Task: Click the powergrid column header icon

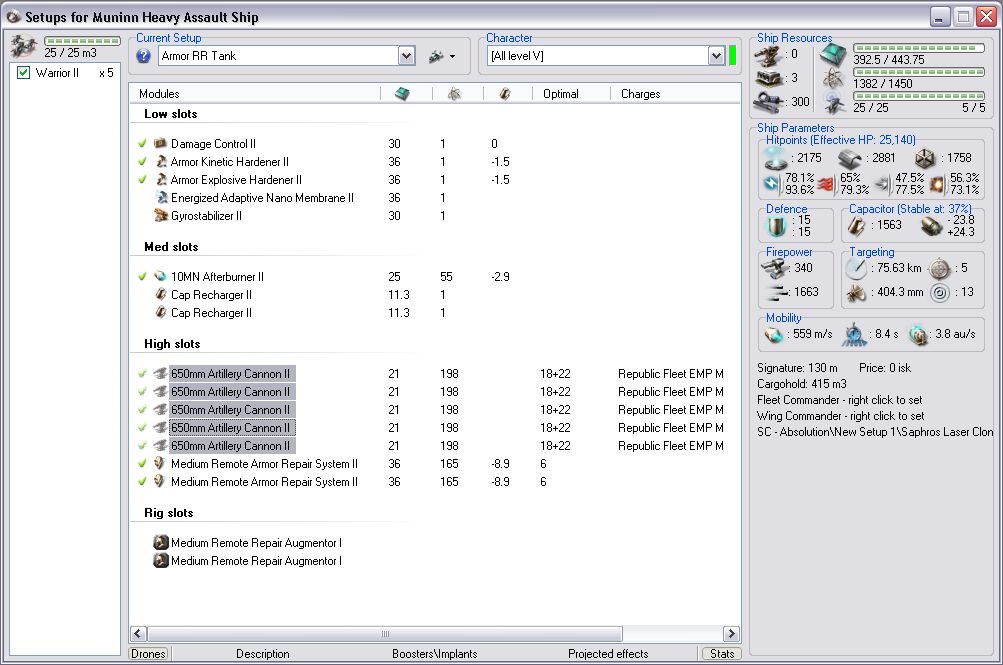Action: [454, 94]
